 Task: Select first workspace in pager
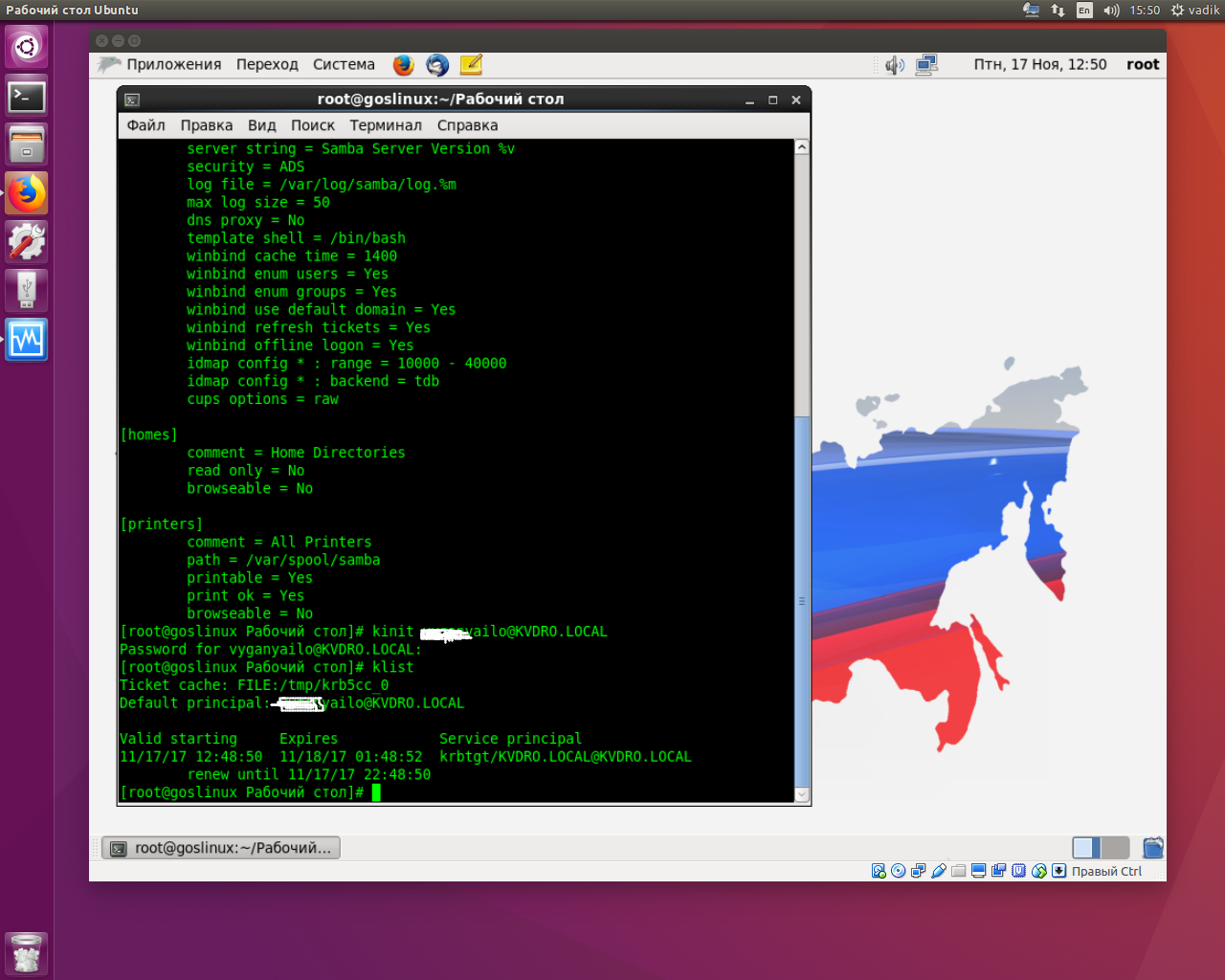click(x=1086, y=848)
